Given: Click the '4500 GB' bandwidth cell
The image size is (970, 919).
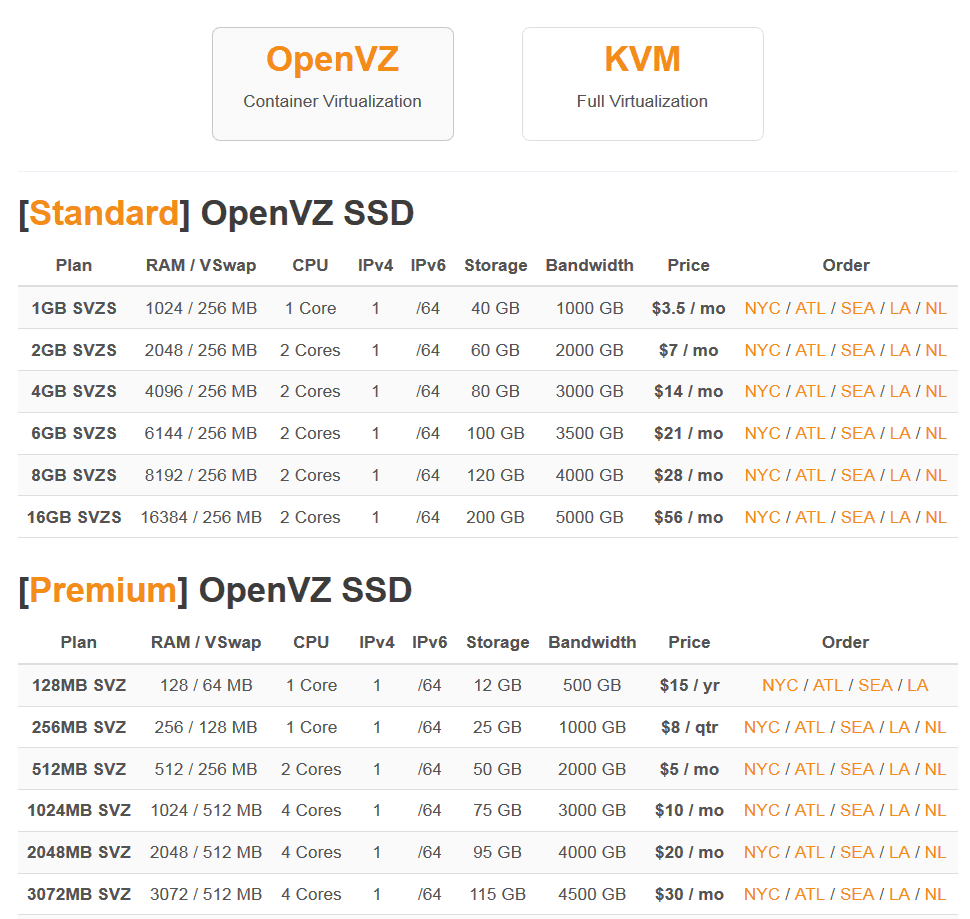Looking at the screenshot, I should 592,894.
